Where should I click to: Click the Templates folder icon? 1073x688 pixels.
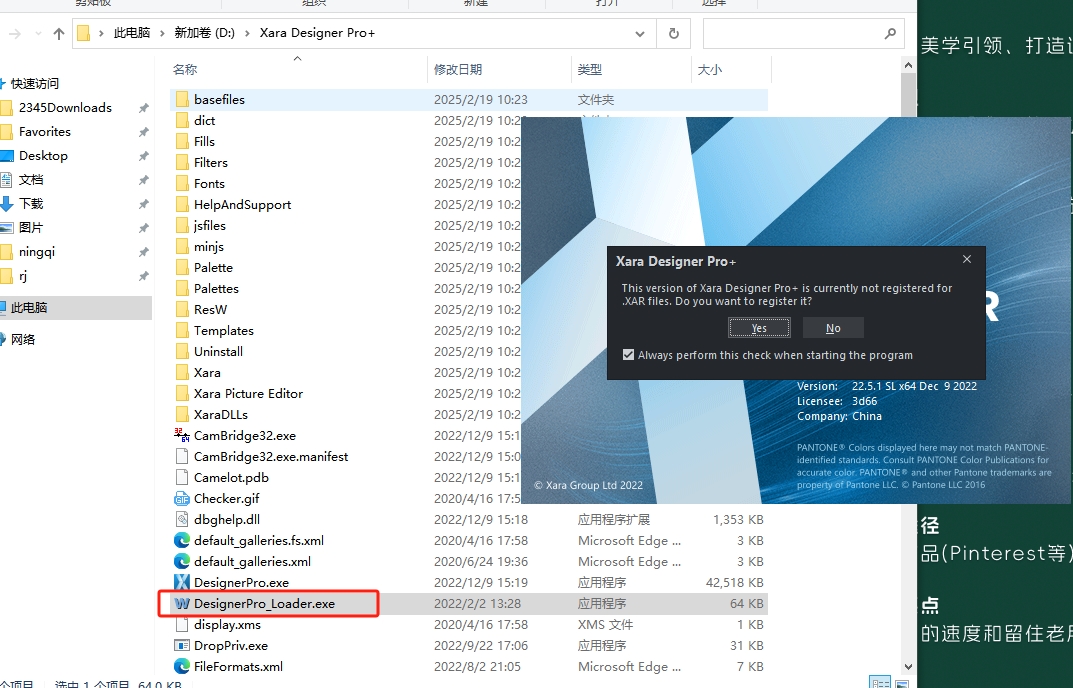tap(182, 331)
